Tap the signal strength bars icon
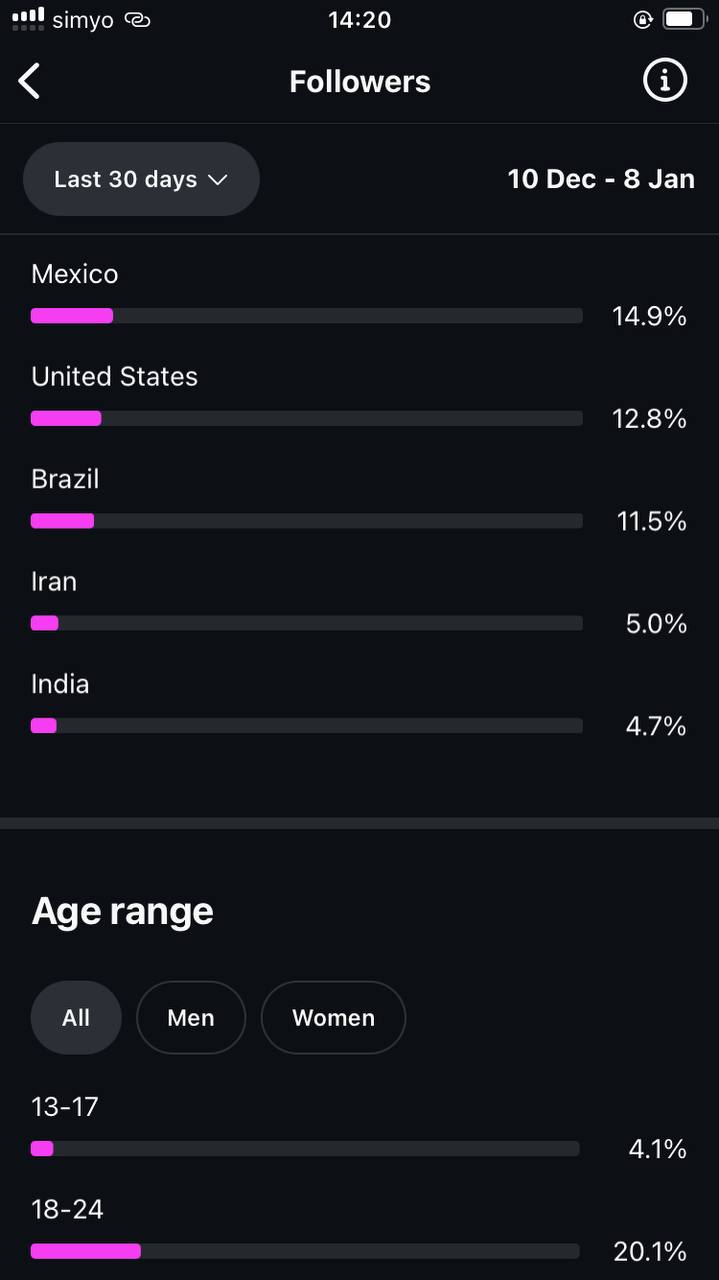Screen dimensions: 719x1280 [28, 17]
